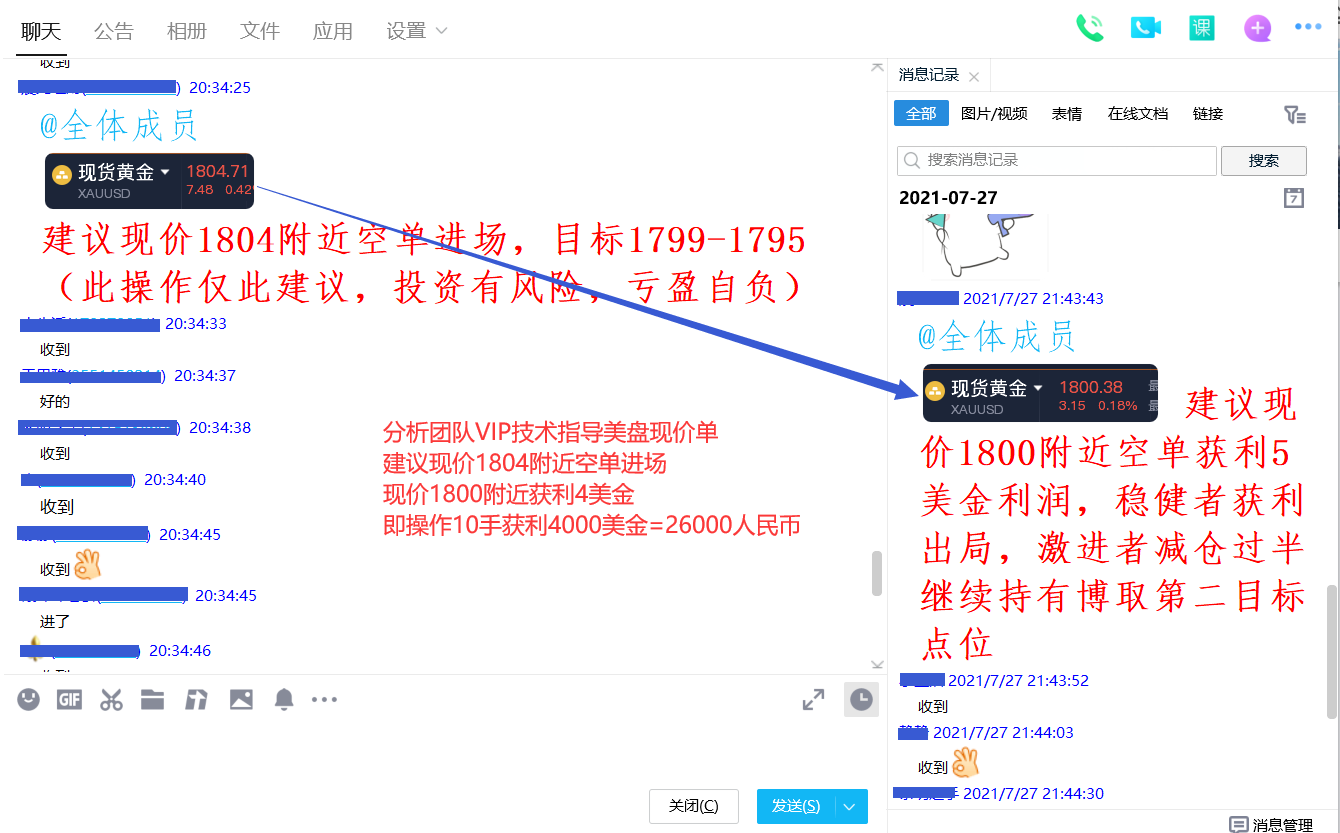The height and width of the screenshot is (833, 1340).
Task: Click the bell notification icon
Action: coord(284,700)
